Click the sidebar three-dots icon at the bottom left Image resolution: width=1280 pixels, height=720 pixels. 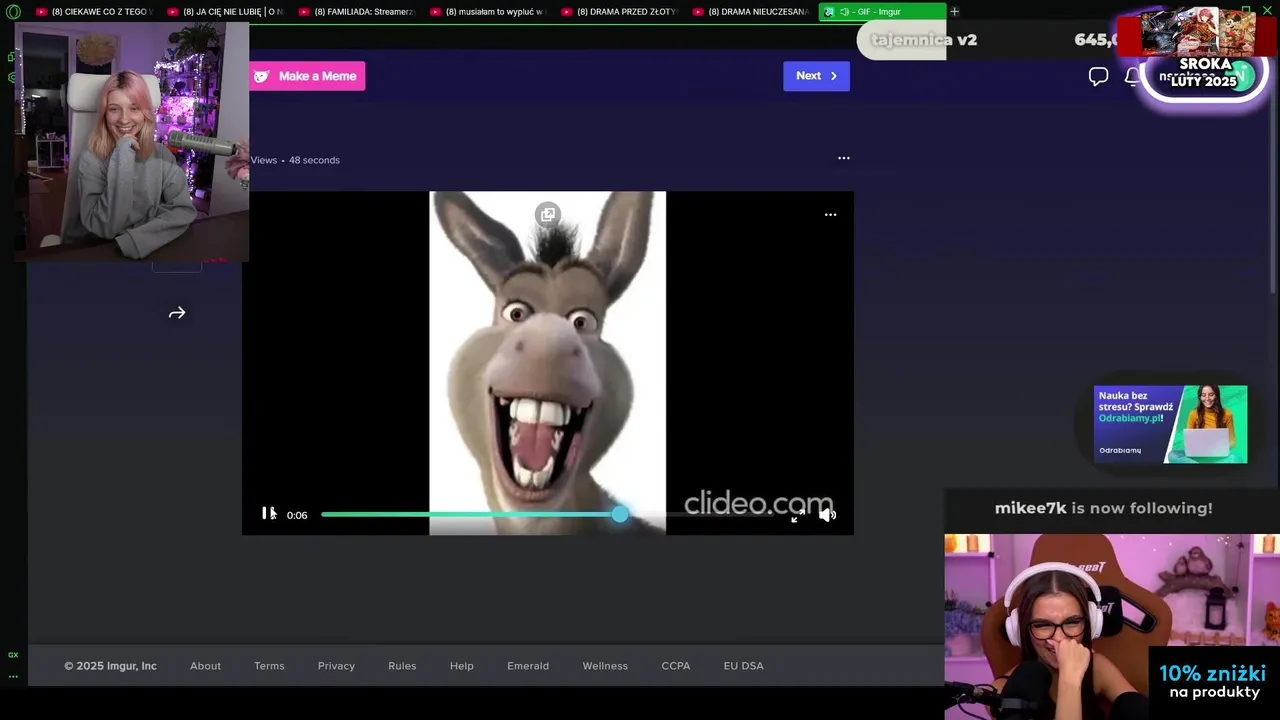point(13,677)
